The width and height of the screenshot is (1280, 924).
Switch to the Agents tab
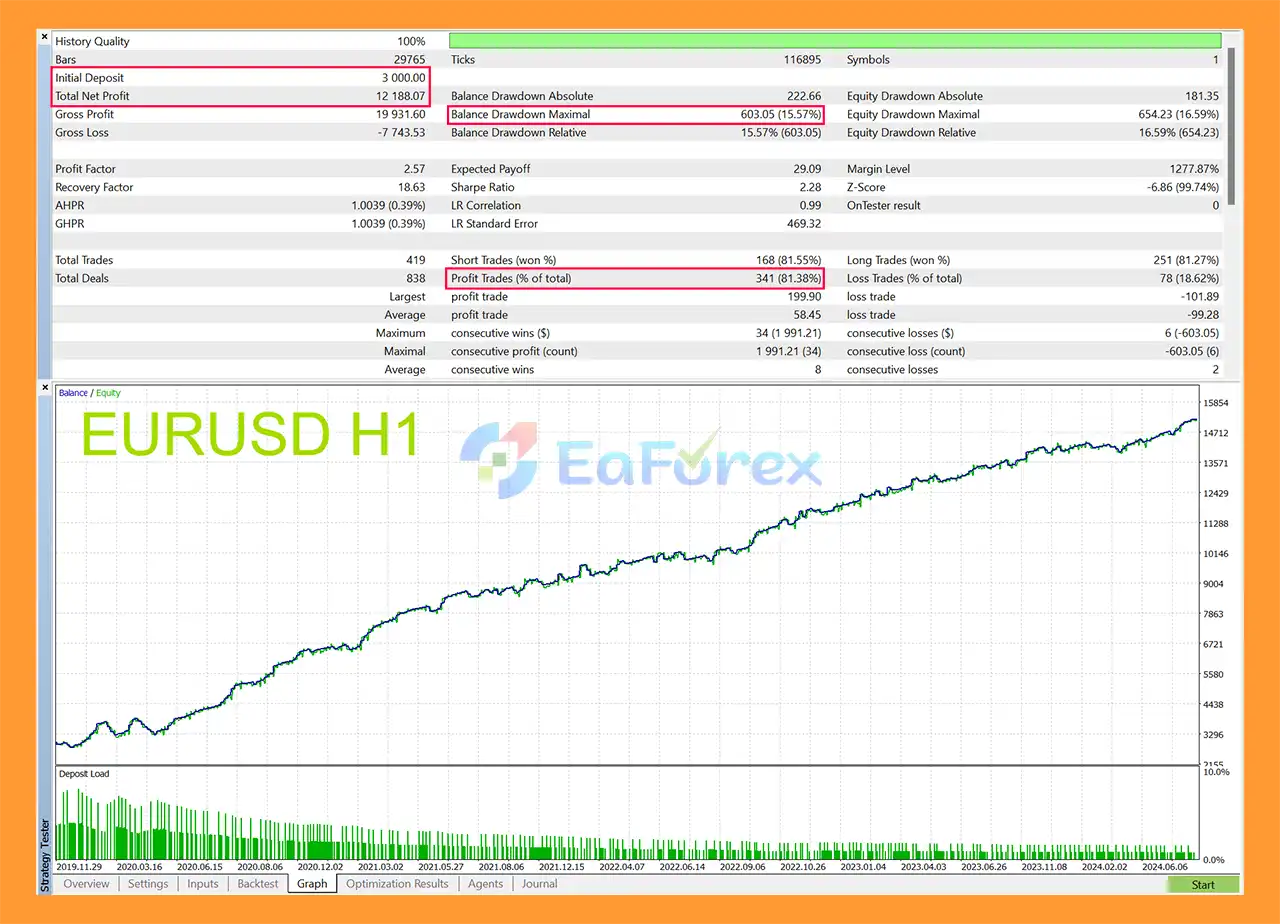(485, 884)
